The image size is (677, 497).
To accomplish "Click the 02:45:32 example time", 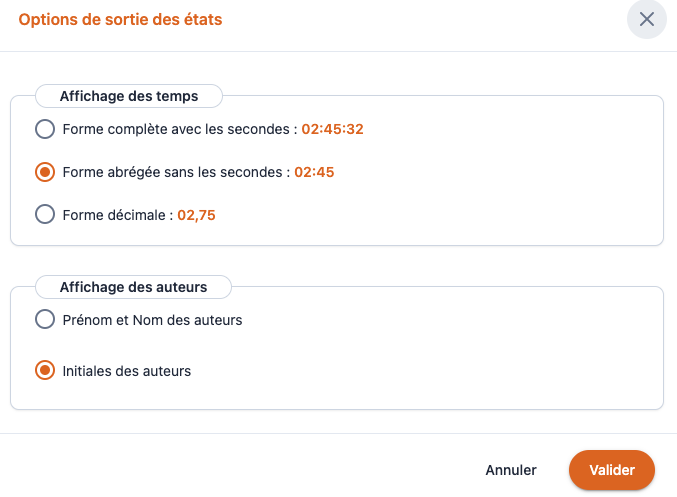I will click(332, 129).
